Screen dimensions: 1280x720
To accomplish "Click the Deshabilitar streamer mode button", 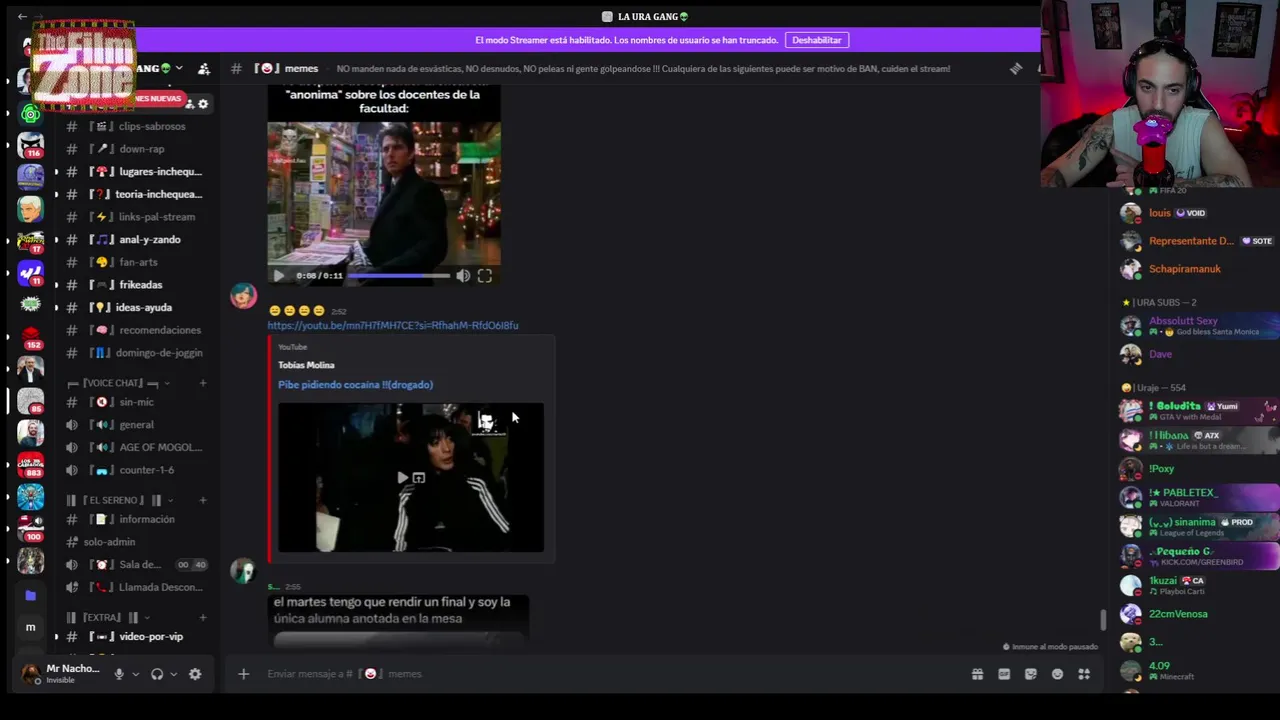I will pyautogui.click(x=817, y=40).
